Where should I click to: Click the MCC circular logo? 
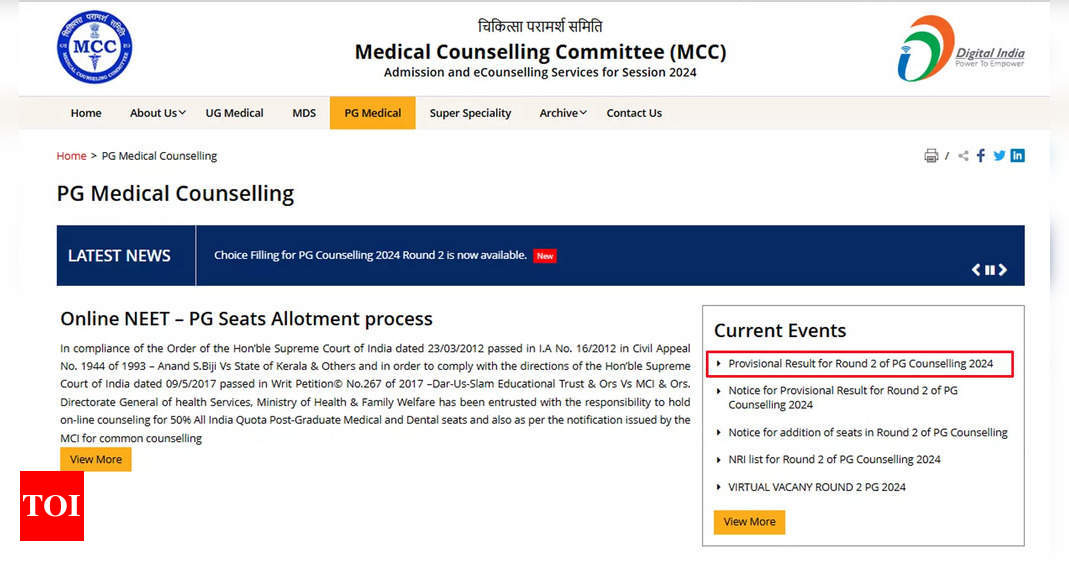pyautogui.click(x=95, y=47)
